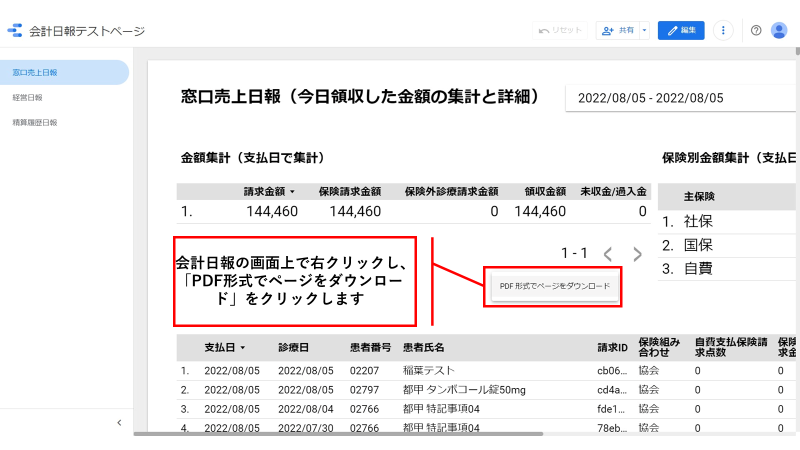Click the user account avatar
The image size is (800, 450).
click(x=779, y=31)
